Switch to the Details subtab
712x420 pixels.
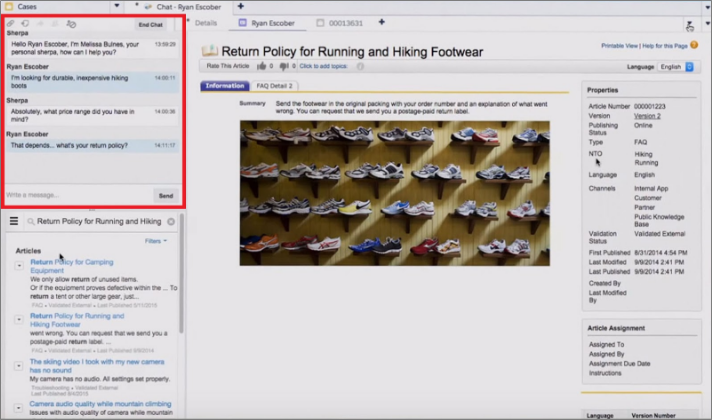(x=206, y=23)
